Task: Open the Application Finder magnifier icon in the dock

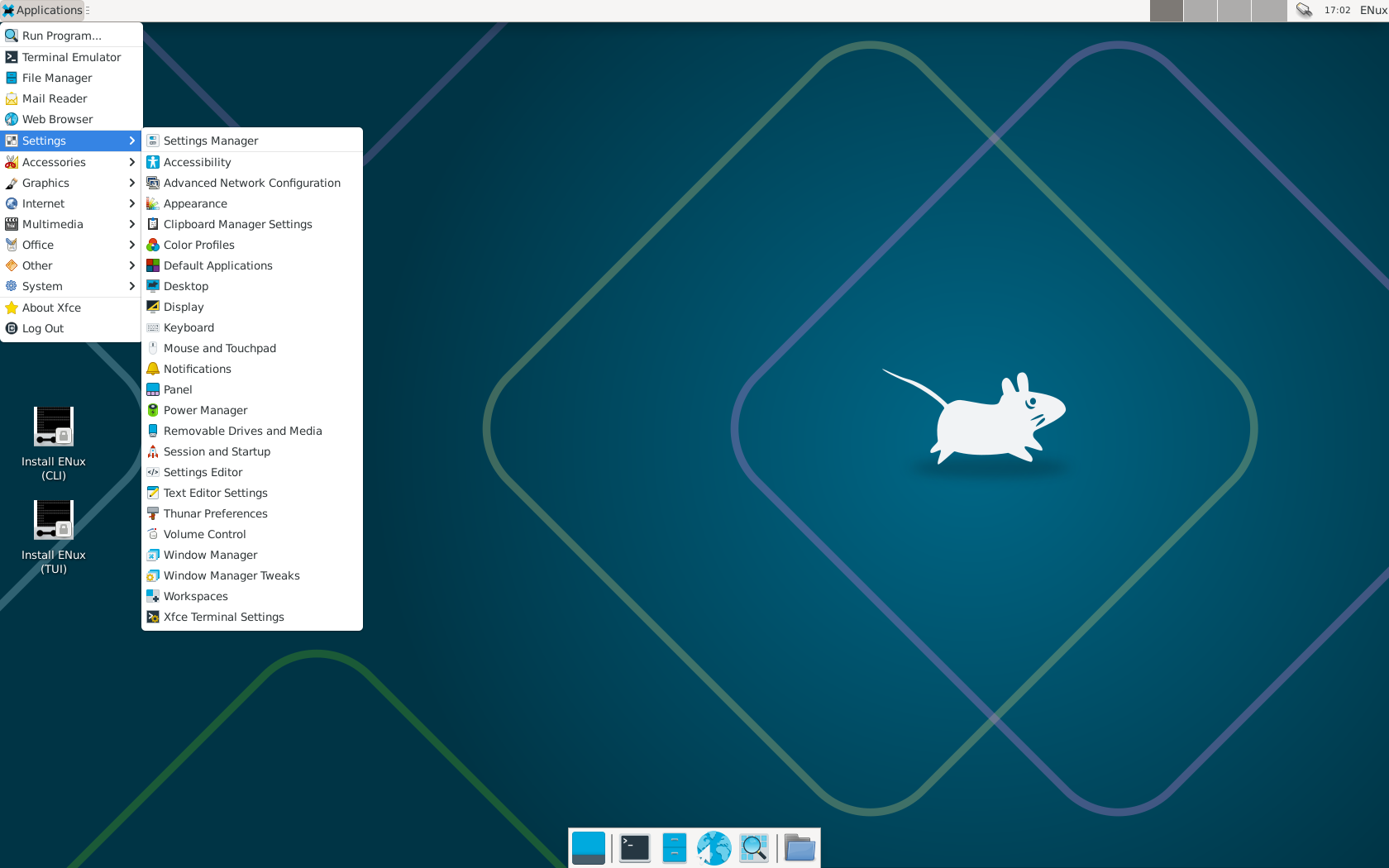Action: [x=754, y=848]
